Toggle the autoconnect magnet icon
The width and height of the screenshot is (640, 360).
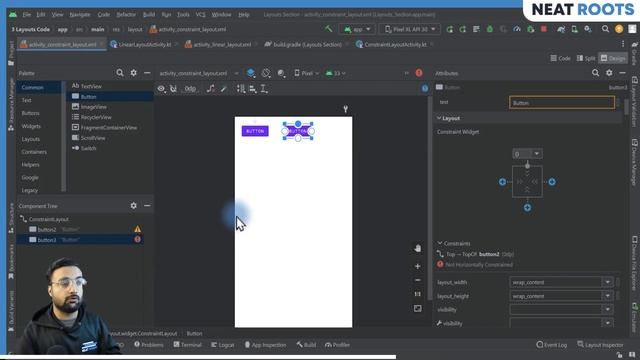point(173,89)
